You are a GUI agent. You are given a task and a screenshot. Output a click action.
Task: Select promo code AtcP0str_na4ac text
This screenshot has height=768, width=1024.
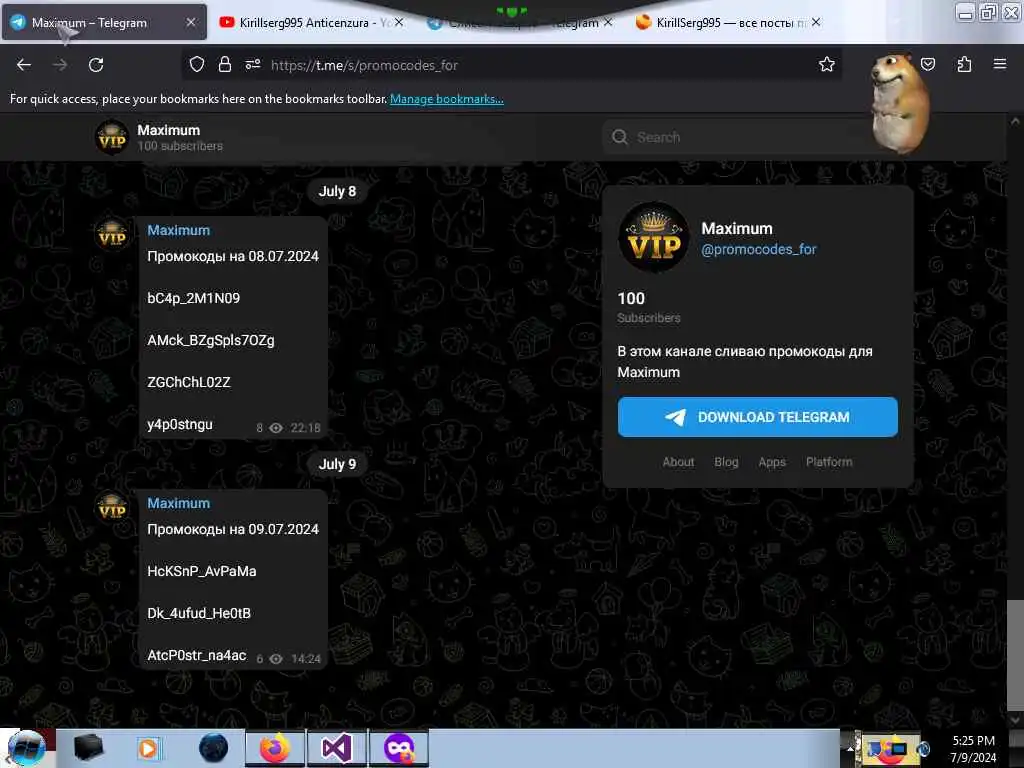point(197,655)
